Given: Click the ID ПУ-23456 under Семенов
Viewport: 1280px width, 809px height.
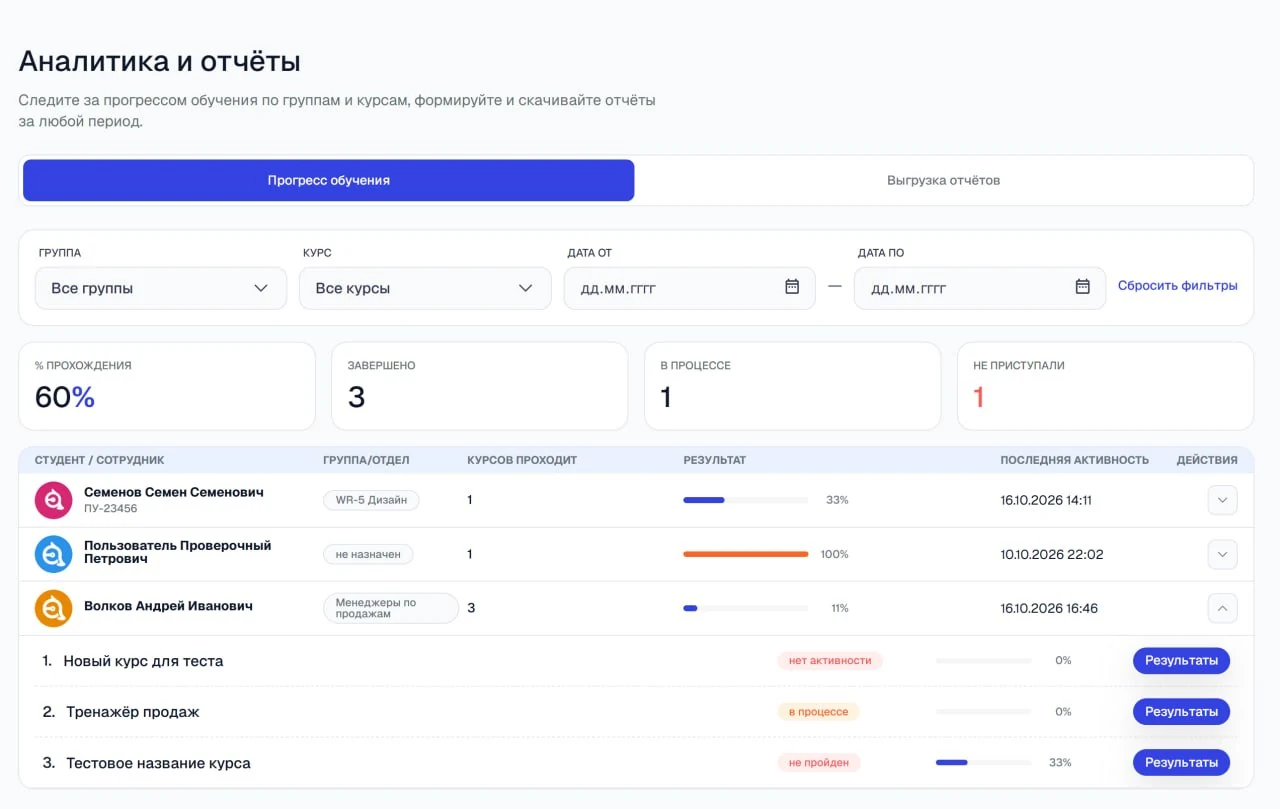Looking at the screenshot, I should point(111,509).
